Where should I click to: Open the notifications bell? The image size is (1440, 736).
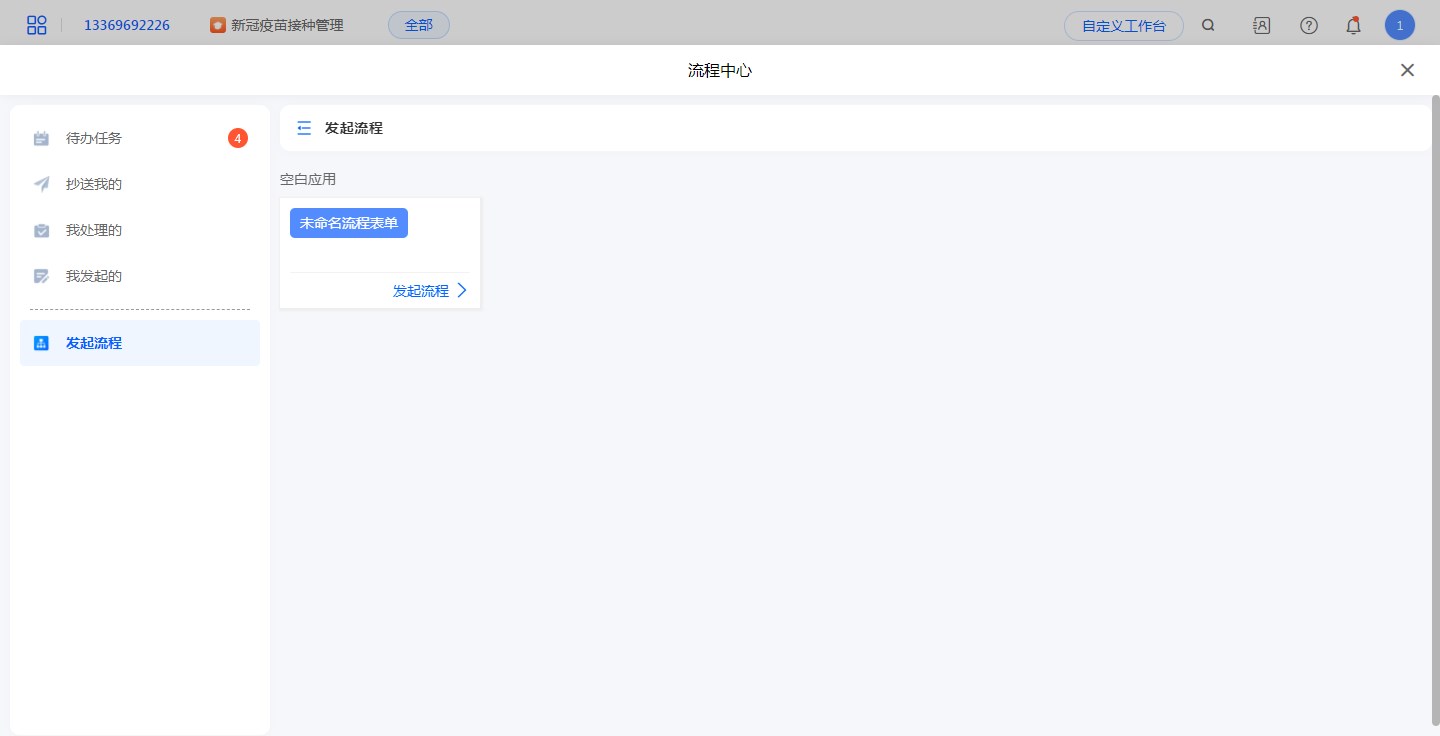coord(1353,26)
